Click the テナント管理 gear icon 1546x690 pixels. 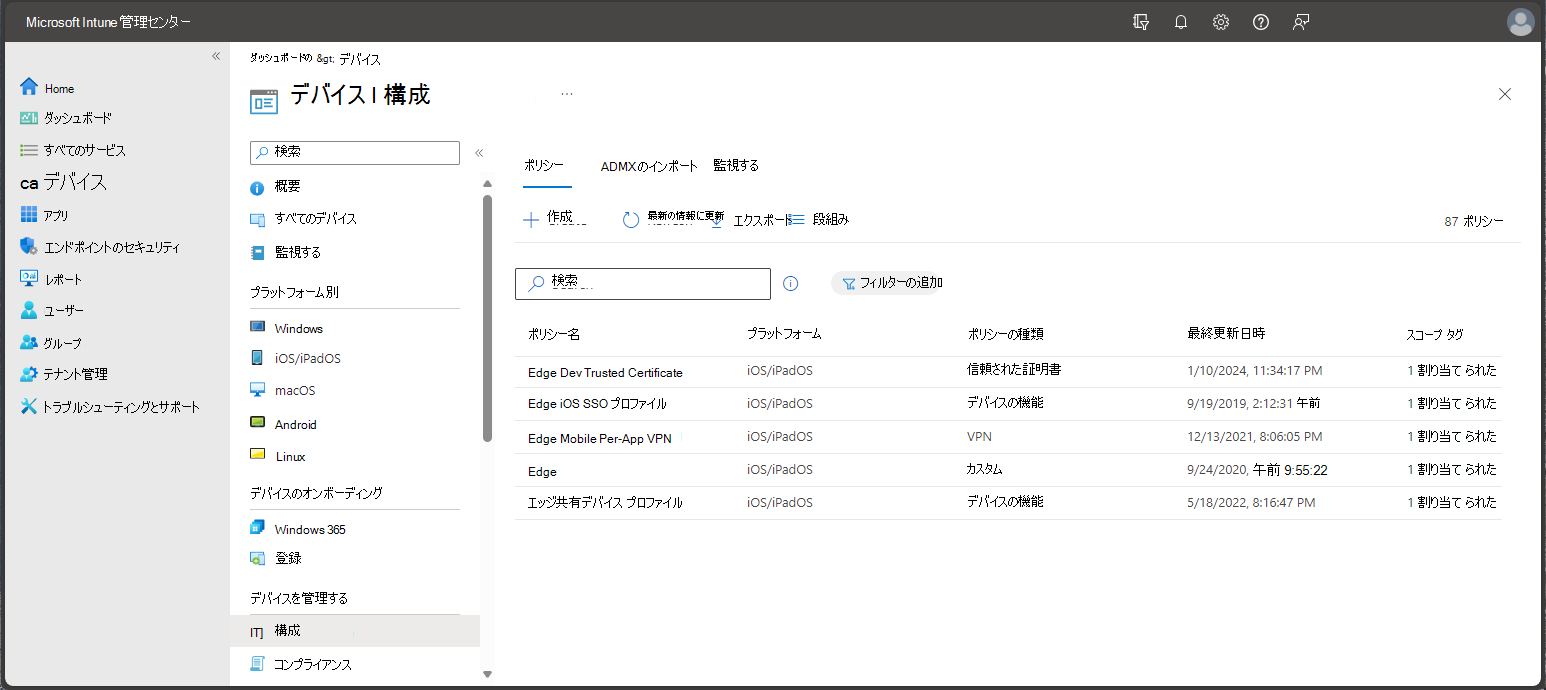[29, 374]
